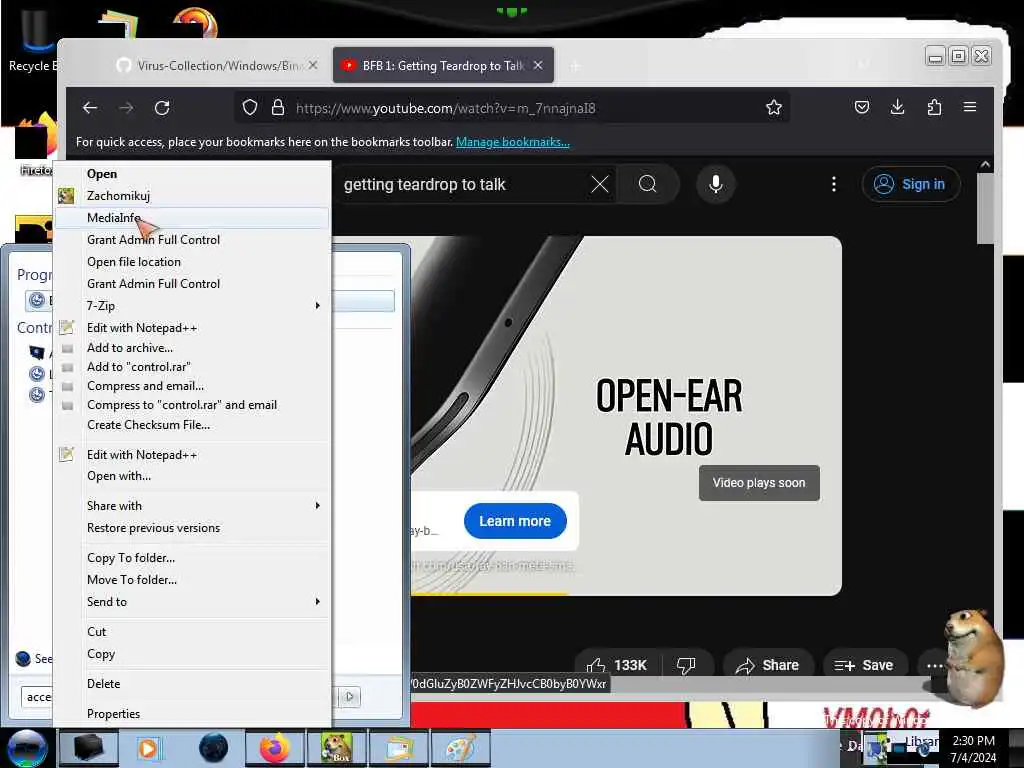Open the dark globe taskbar icon
Viewport: 1024px width, 768px height.
click(212, 748)
